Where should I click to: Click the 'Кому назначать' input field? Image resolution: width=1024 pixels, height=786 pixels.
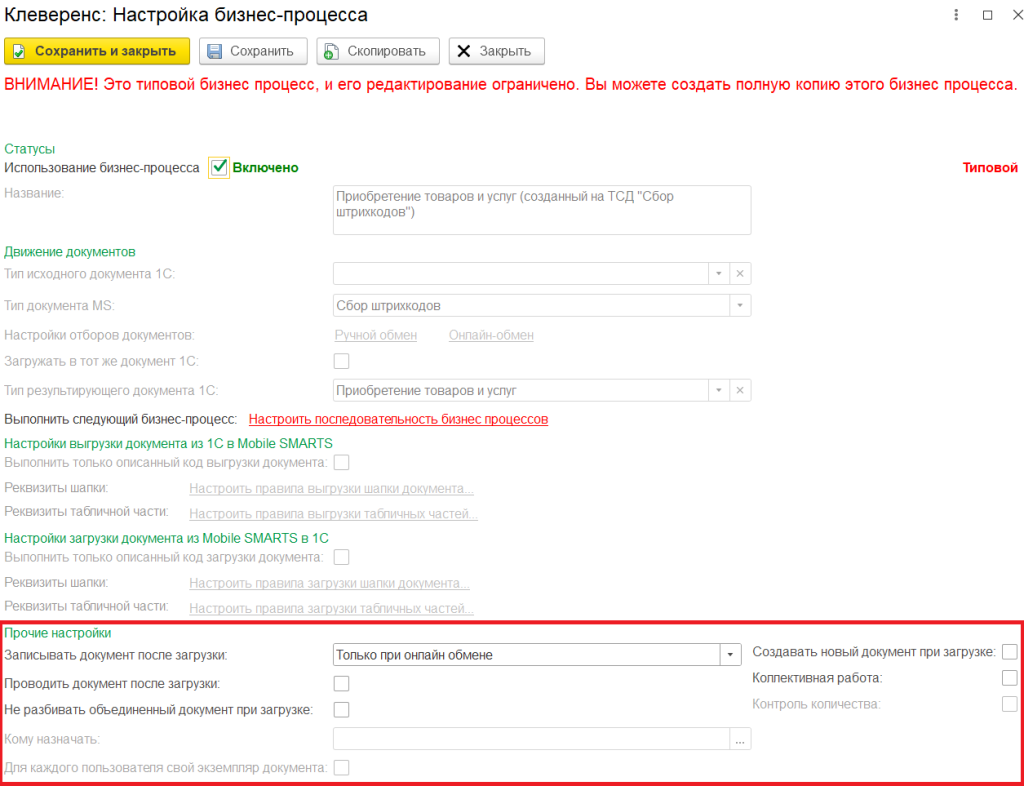[x=531, y=738]
